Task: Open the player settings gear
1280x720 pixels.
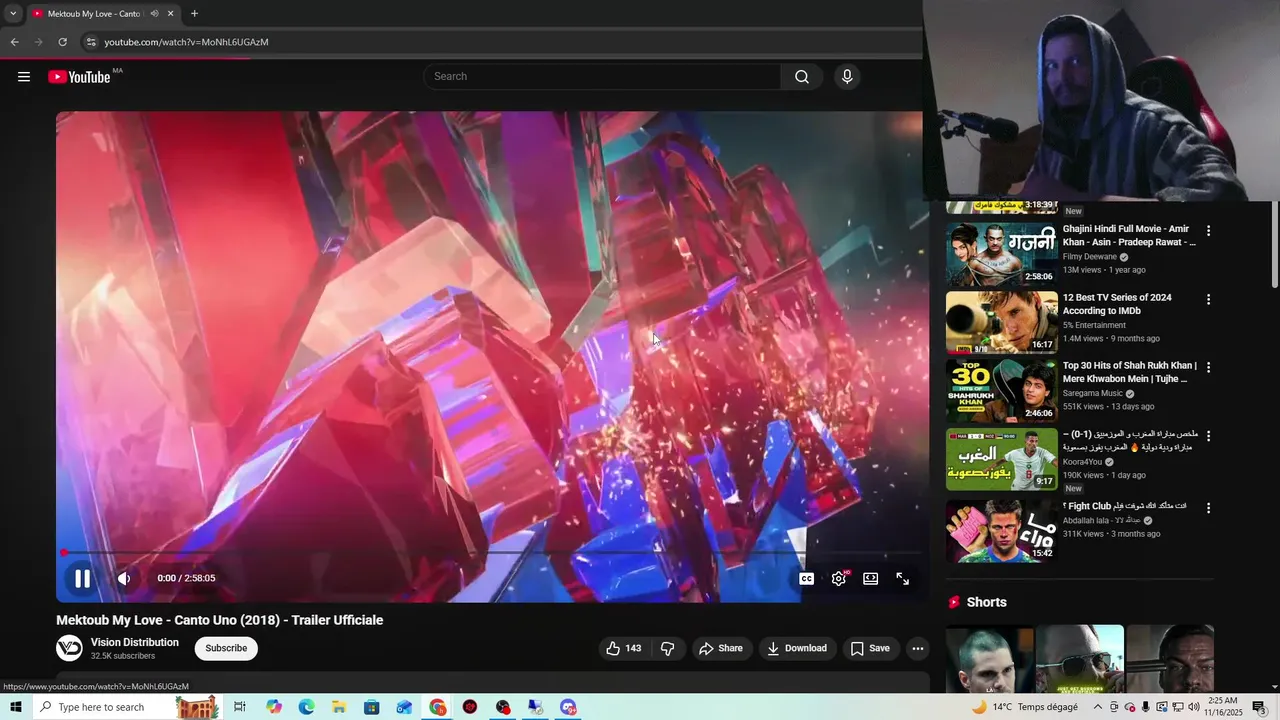Action: [839, 579]
